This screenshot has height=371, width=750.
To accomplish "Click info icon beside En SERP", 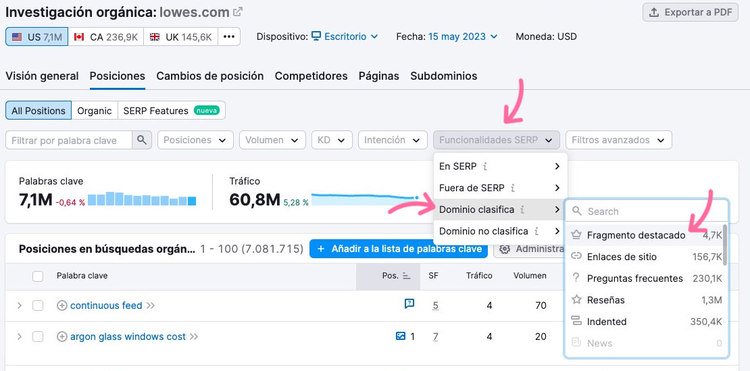I will coord(485,166).
